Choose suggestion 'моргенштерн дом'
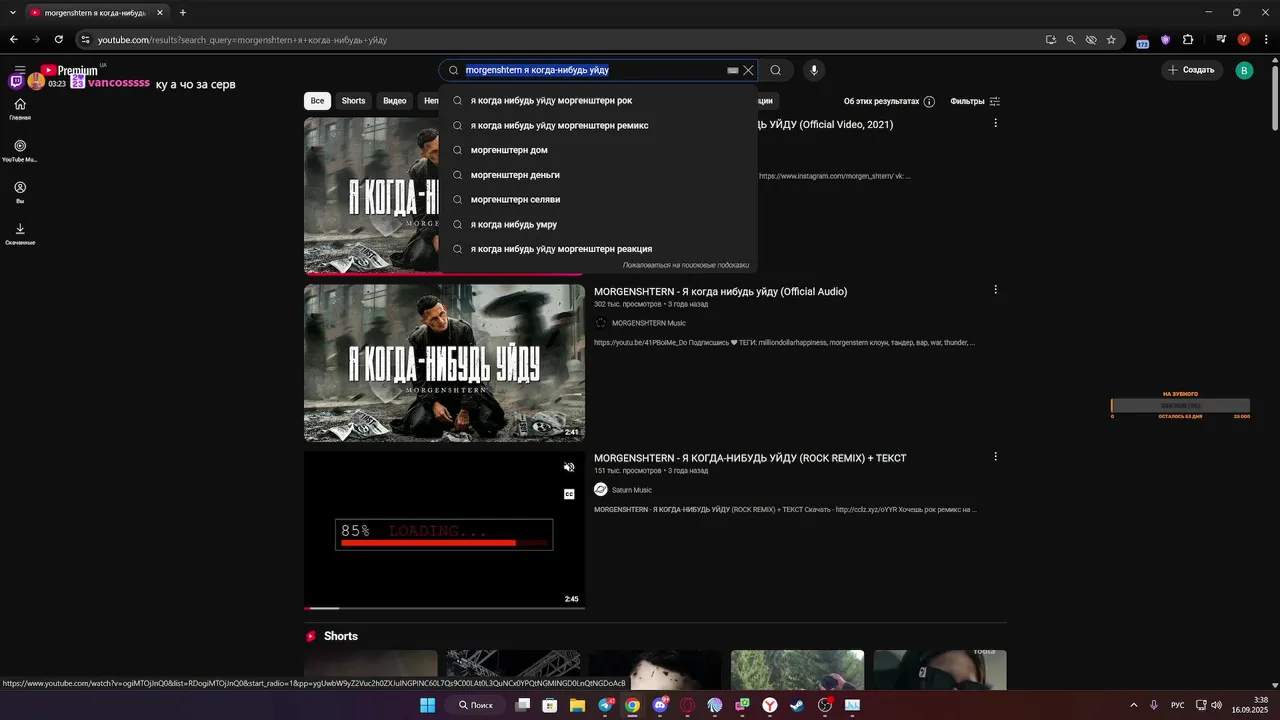This screenshot has height=720, width=1280. pyautogui.click(x=598, y=150)
